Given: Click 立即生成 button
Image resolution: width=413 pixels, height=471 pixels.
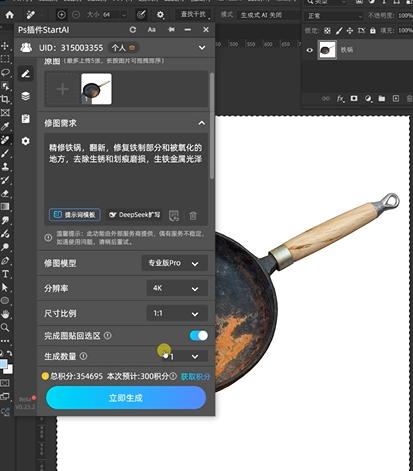Looking at the screenshot, I should coord(126,398).
